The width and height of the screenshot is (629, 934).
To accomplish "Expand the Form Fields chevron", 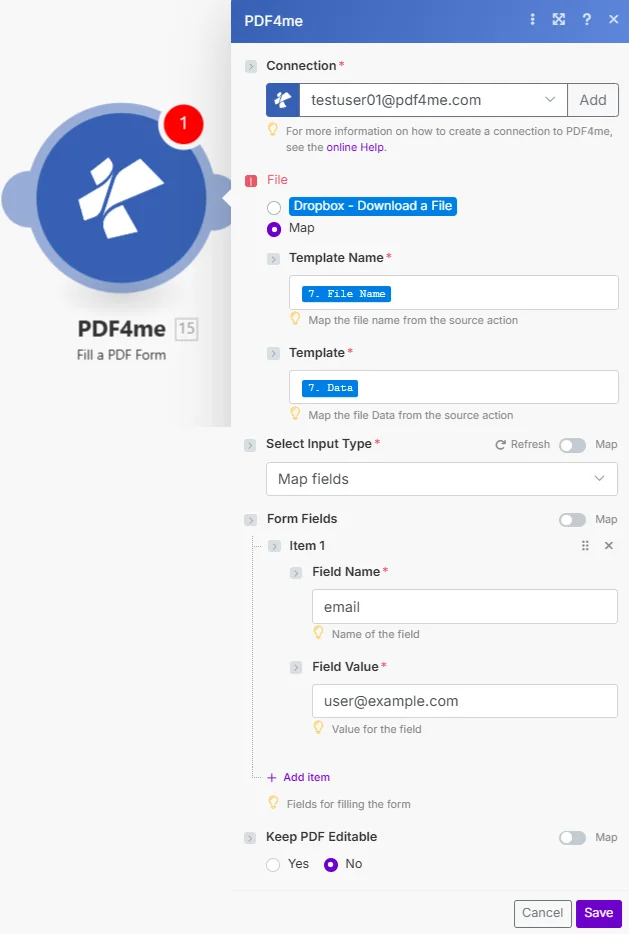I will coord(250,520).
